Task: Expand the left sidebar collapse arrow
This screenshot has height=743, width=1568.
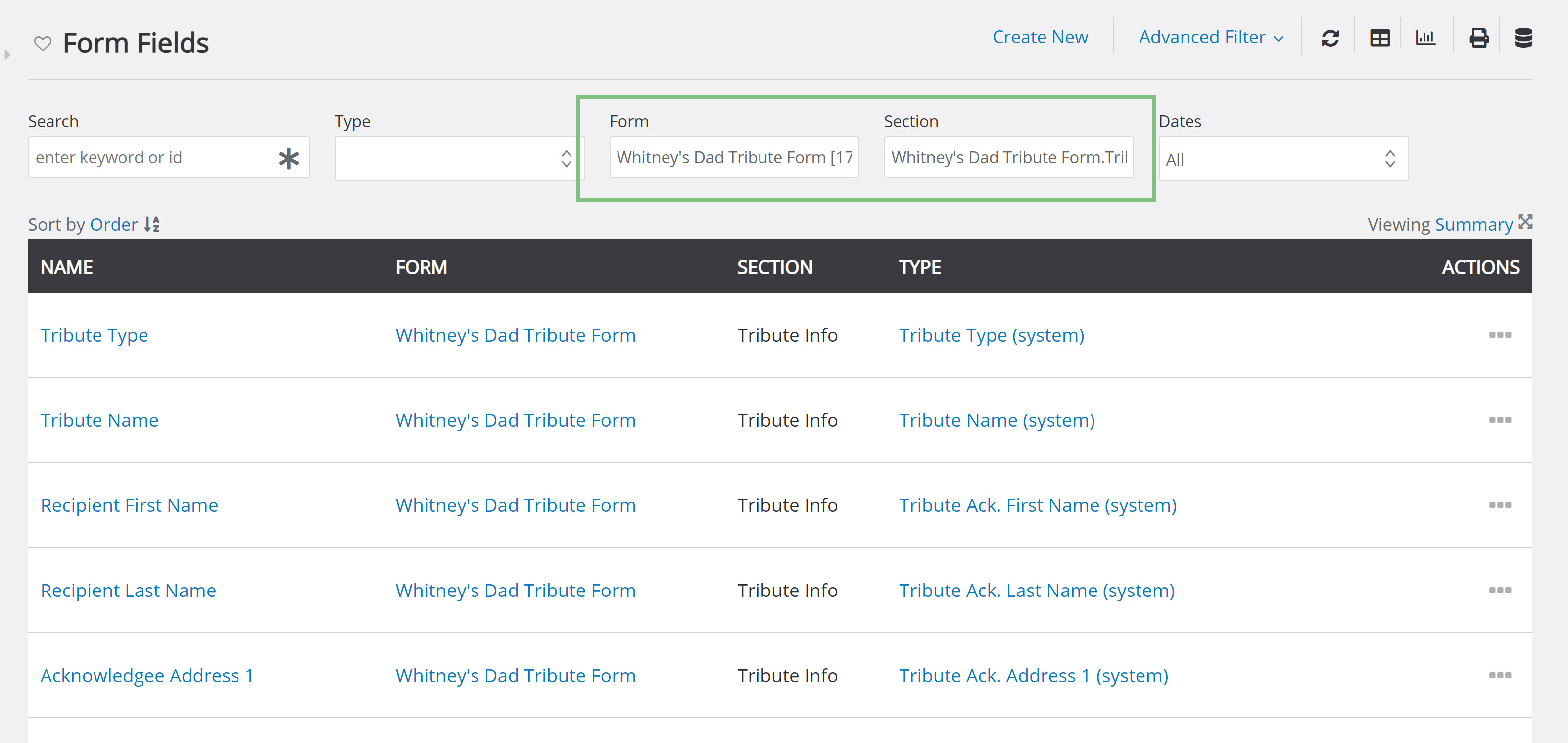Action: (7, 55)
